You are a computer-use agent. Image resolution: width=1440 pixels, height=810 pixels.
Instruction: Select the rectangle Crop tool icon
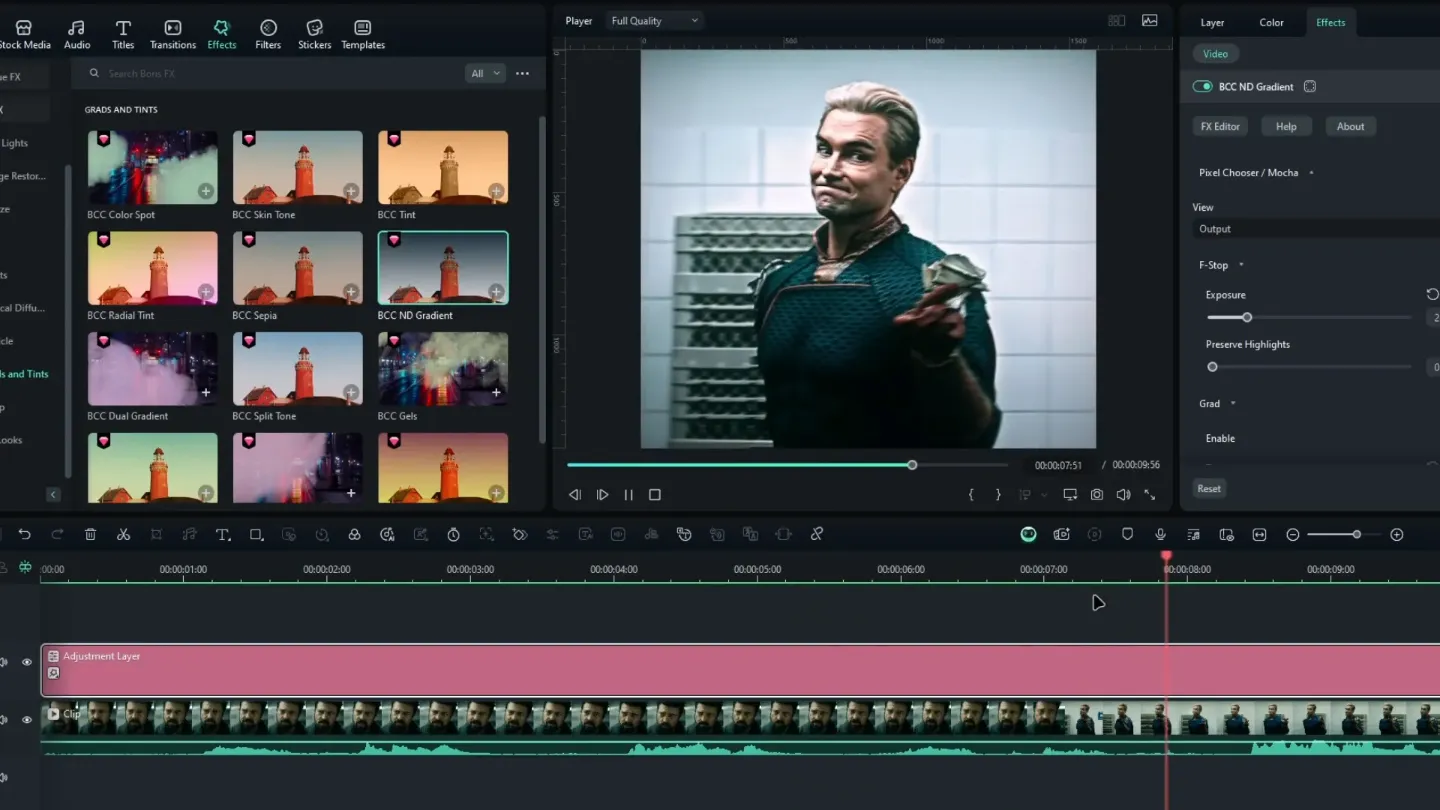coord(256,535)
